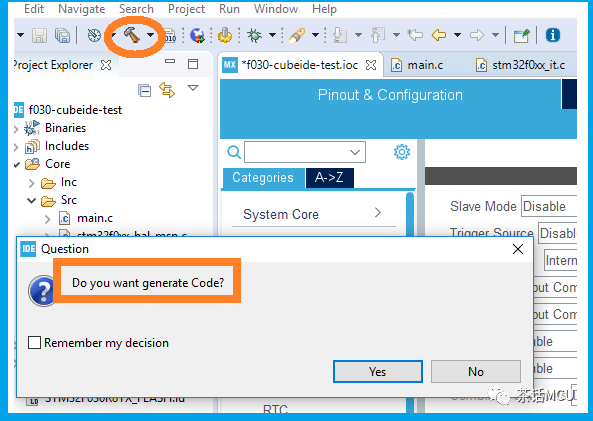Viewport: 593px width, 421px height.
Task: Open the Run menu
Action: (x=229, y=9)
